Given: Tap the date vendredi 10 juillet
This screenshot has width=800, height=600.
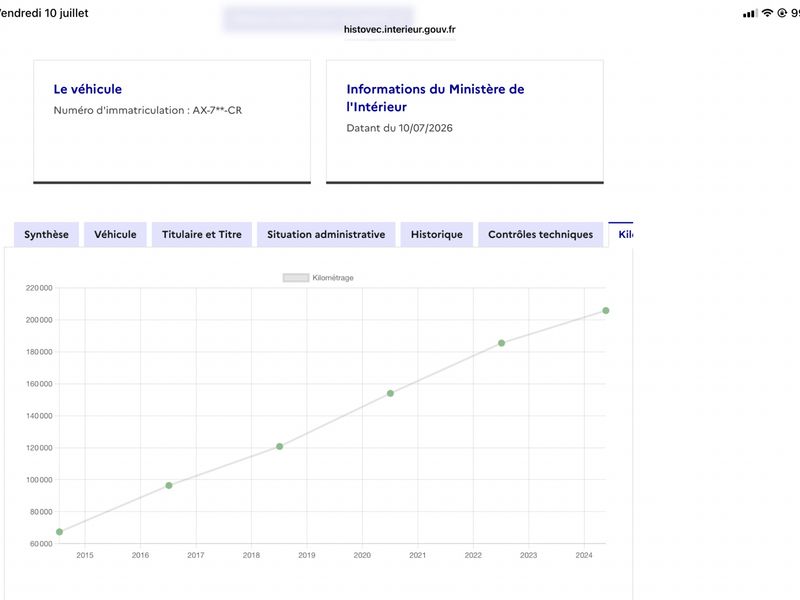Looking at the screenshot, I should [44, 13].
